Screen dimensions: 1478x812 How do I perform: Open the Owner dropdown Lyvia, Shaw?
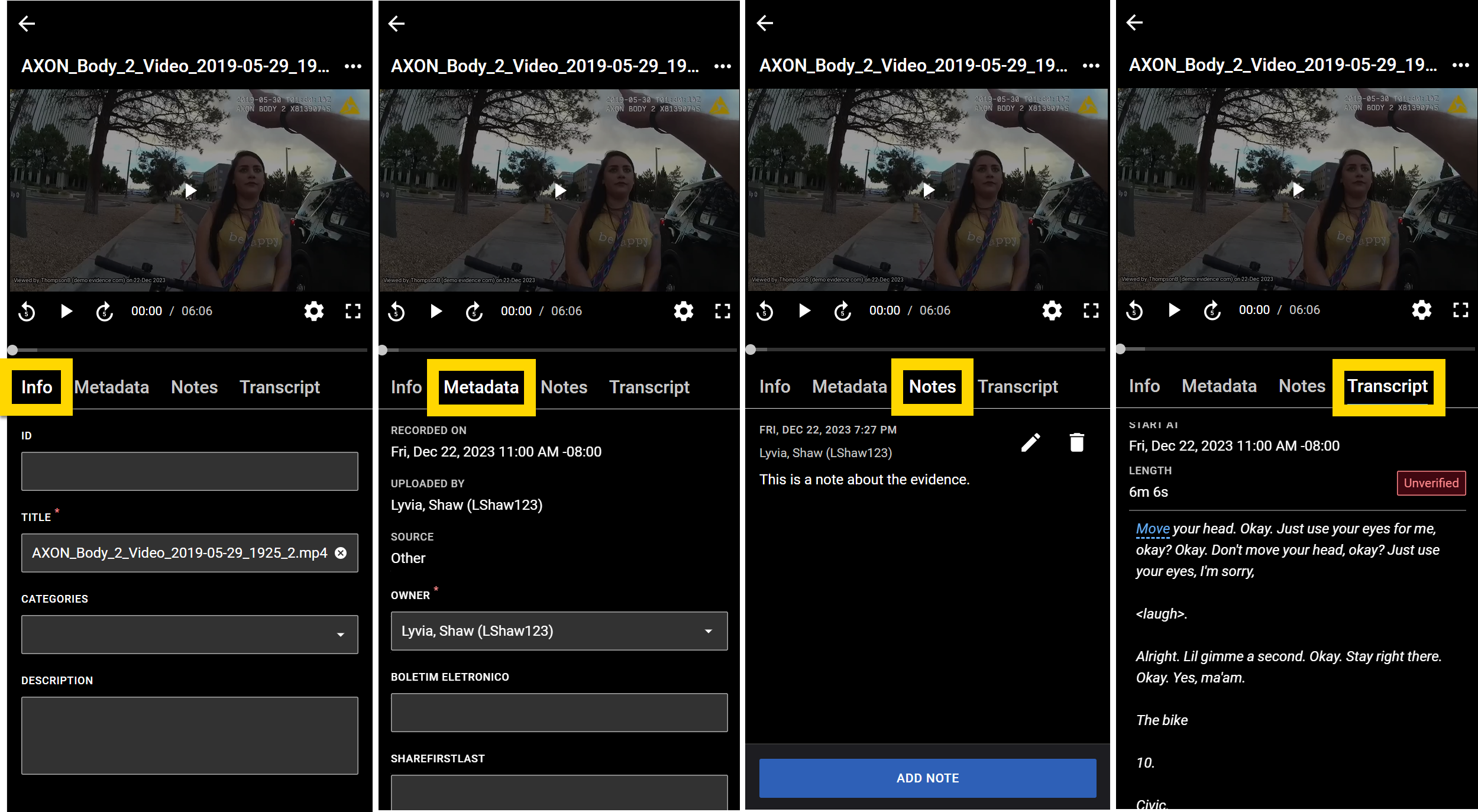558,631
